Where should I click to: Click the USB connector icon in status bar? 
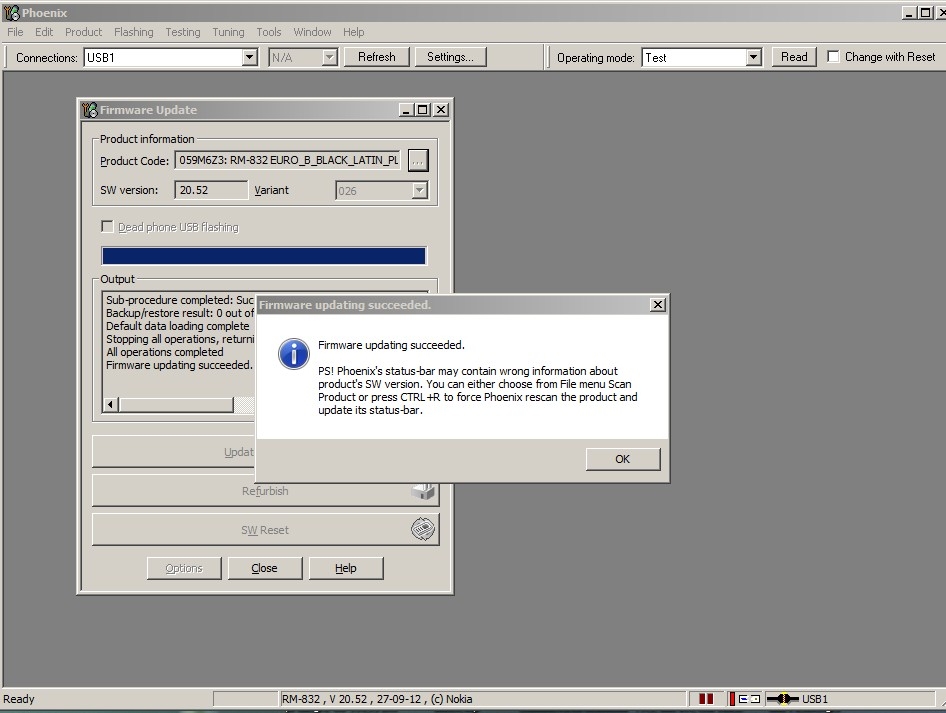tap(783, 699)
